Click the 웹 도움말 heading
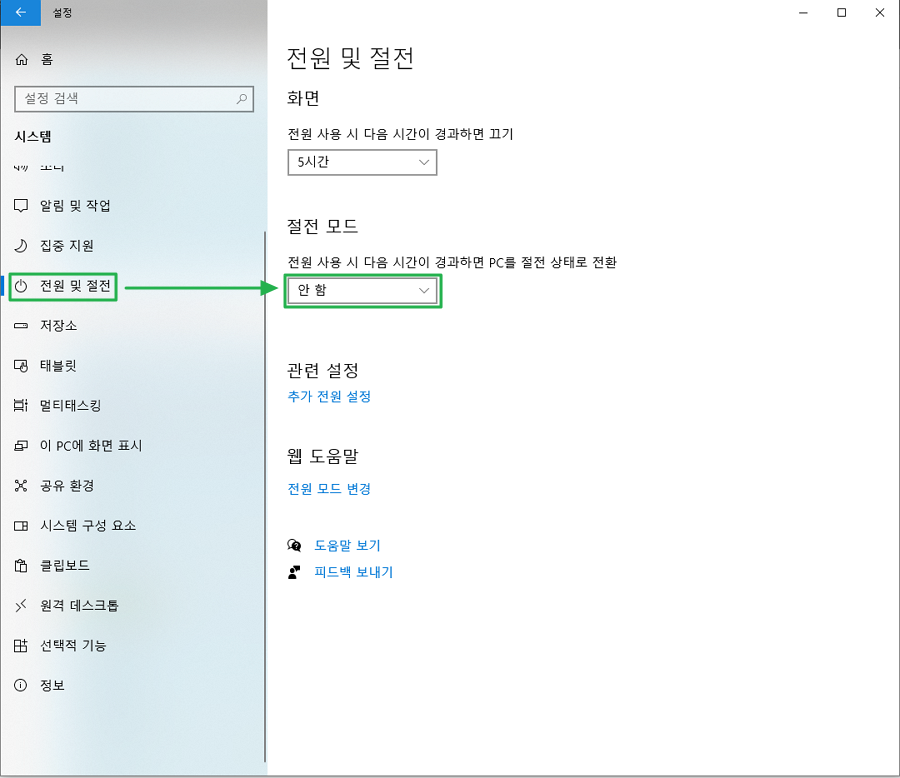The width and height of the screenshot is (900, 778). [x=323, y=456]
